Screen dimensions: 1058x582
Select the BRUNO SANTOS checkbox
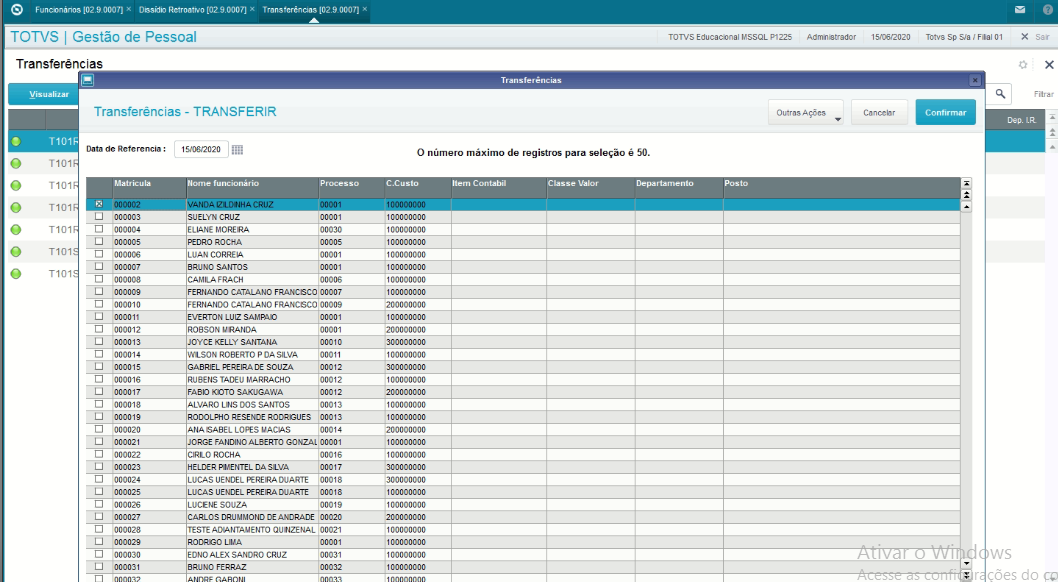pyautogui.click(x=99, y=266)
